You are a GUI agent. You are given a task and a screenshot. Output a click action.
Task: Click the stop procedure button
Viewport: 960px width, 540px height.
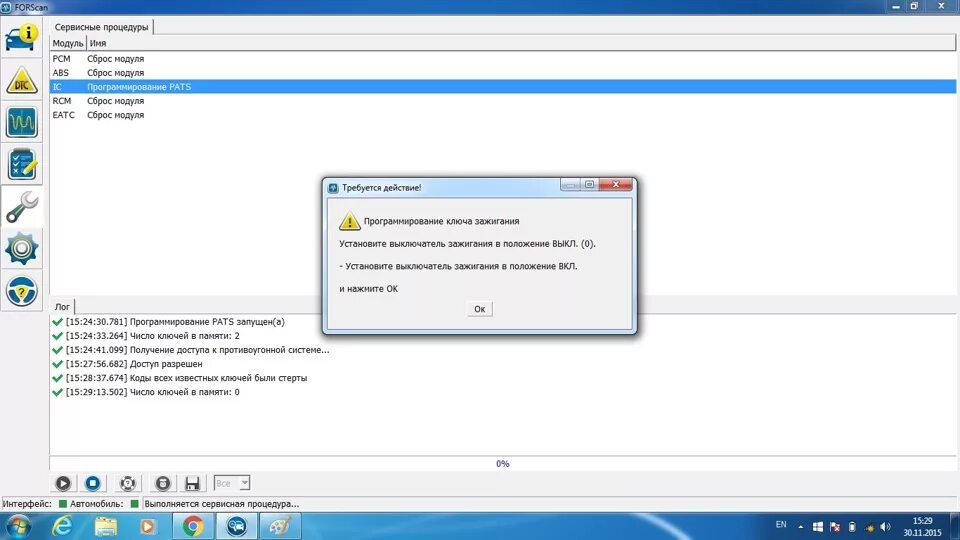point(92,483)
